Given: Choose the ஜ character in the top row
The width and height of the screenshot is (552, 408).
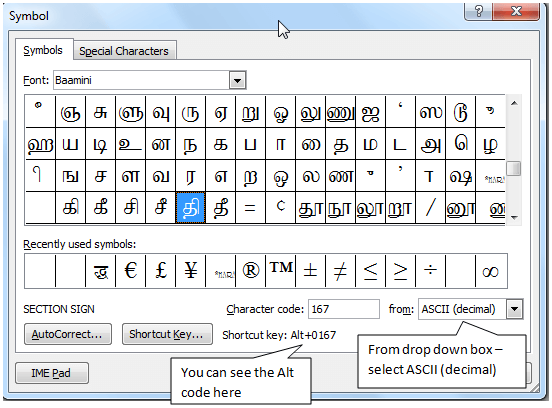Looking at the screenshot, I should pyautogui.click(x=370, y=112).
